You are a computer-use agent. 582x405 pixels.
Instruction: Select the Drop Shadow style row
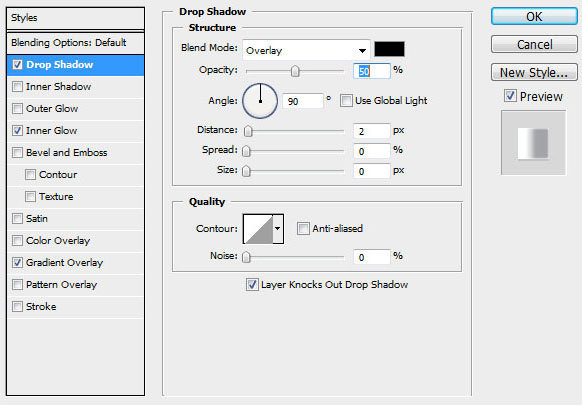pos(75,65)
